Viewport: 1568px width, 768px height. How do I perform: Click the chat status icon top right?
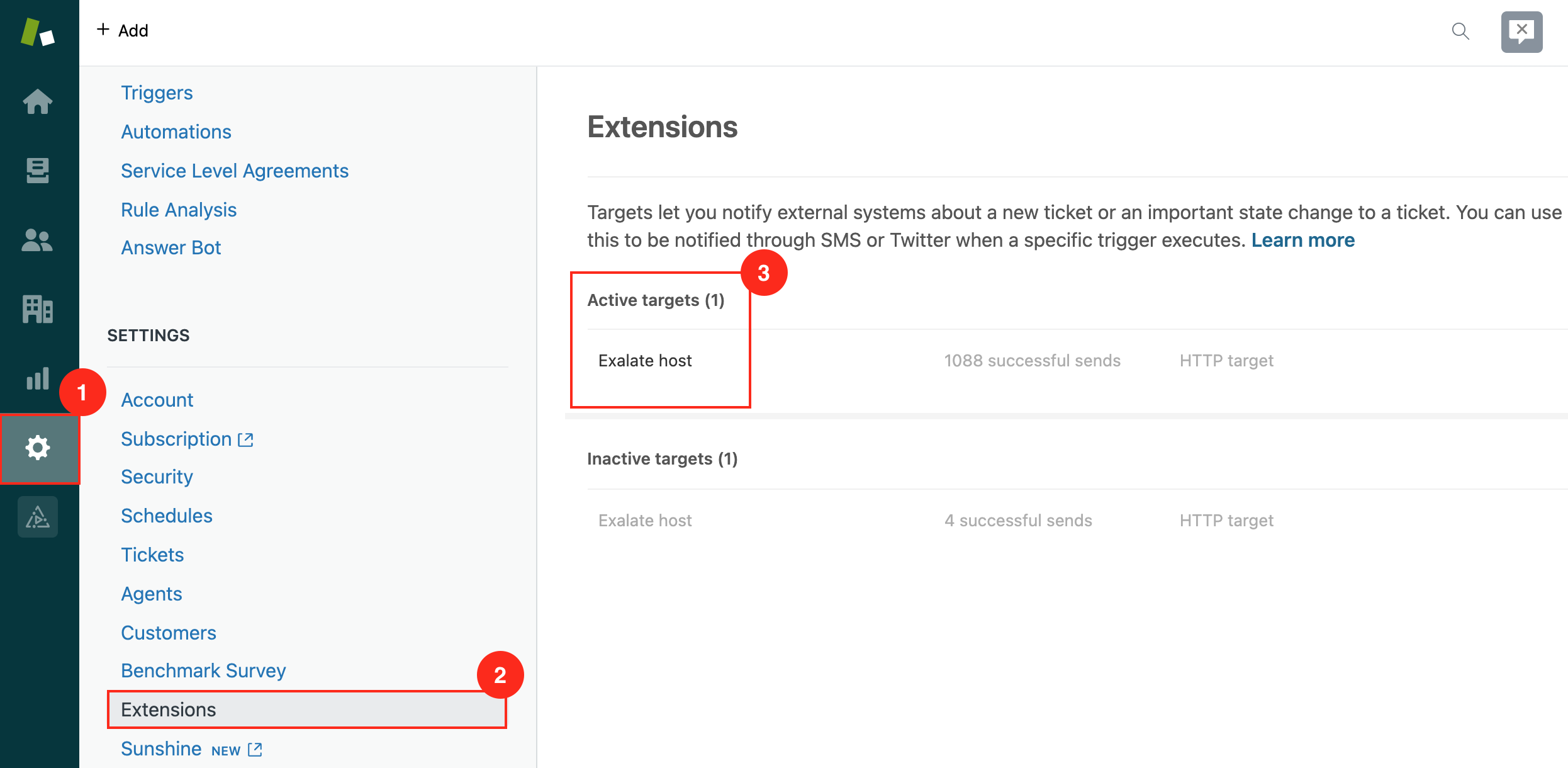pos(1521,31)
